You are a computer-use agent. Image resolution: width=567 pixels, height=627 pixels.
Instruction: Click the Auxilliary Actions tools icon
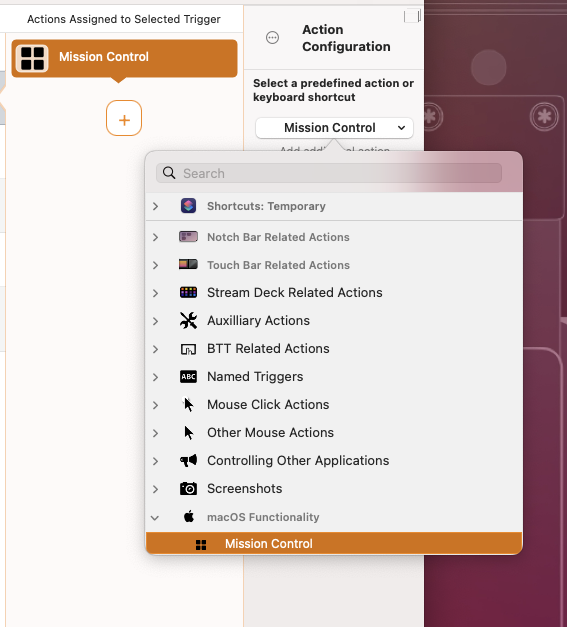tap(188, 320)
